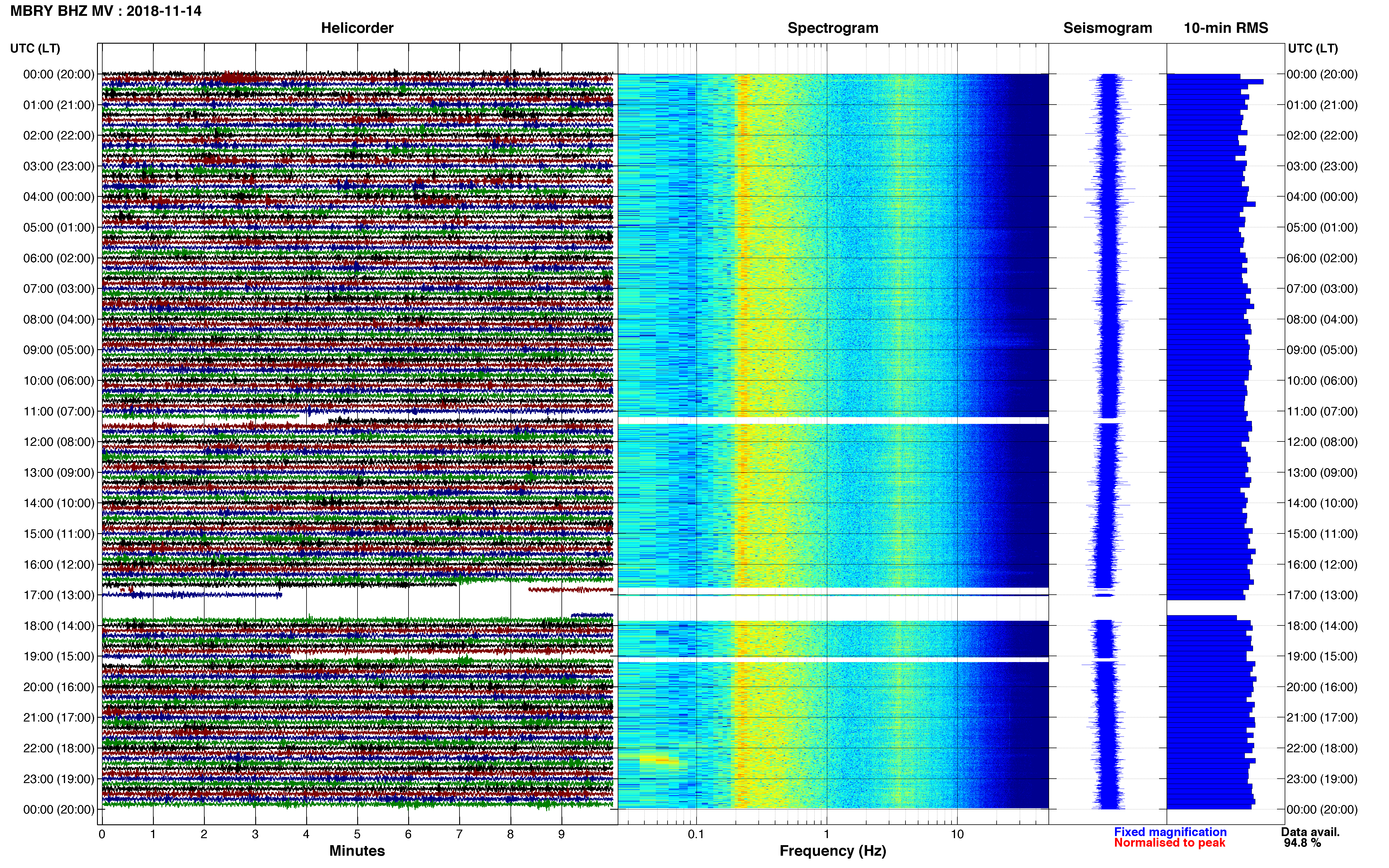This screenshot has width=1389, height=868.
Task: Choose '12:00 (08:00)' on the Helicorder axis
Action: 59,442
